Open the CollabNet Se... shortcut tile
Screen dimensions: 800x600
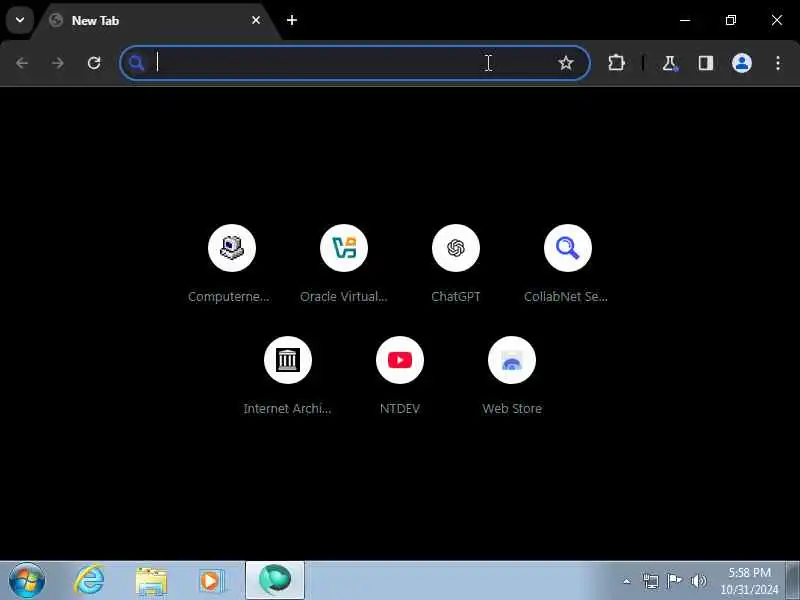(568, 248)
